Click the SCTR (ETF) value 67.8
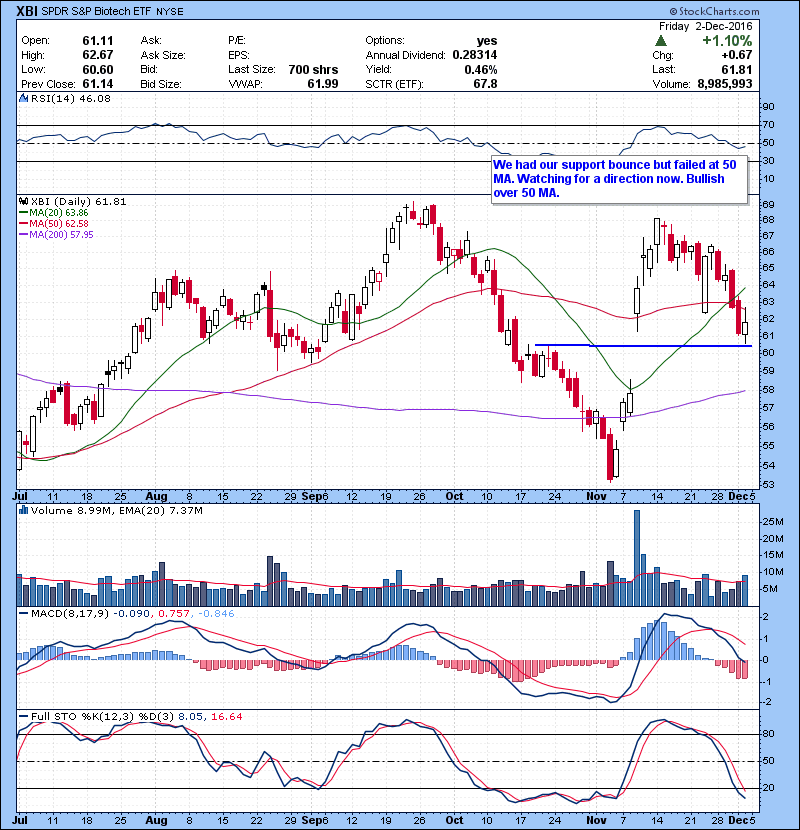The image size is (800, 830). point(486,84)
